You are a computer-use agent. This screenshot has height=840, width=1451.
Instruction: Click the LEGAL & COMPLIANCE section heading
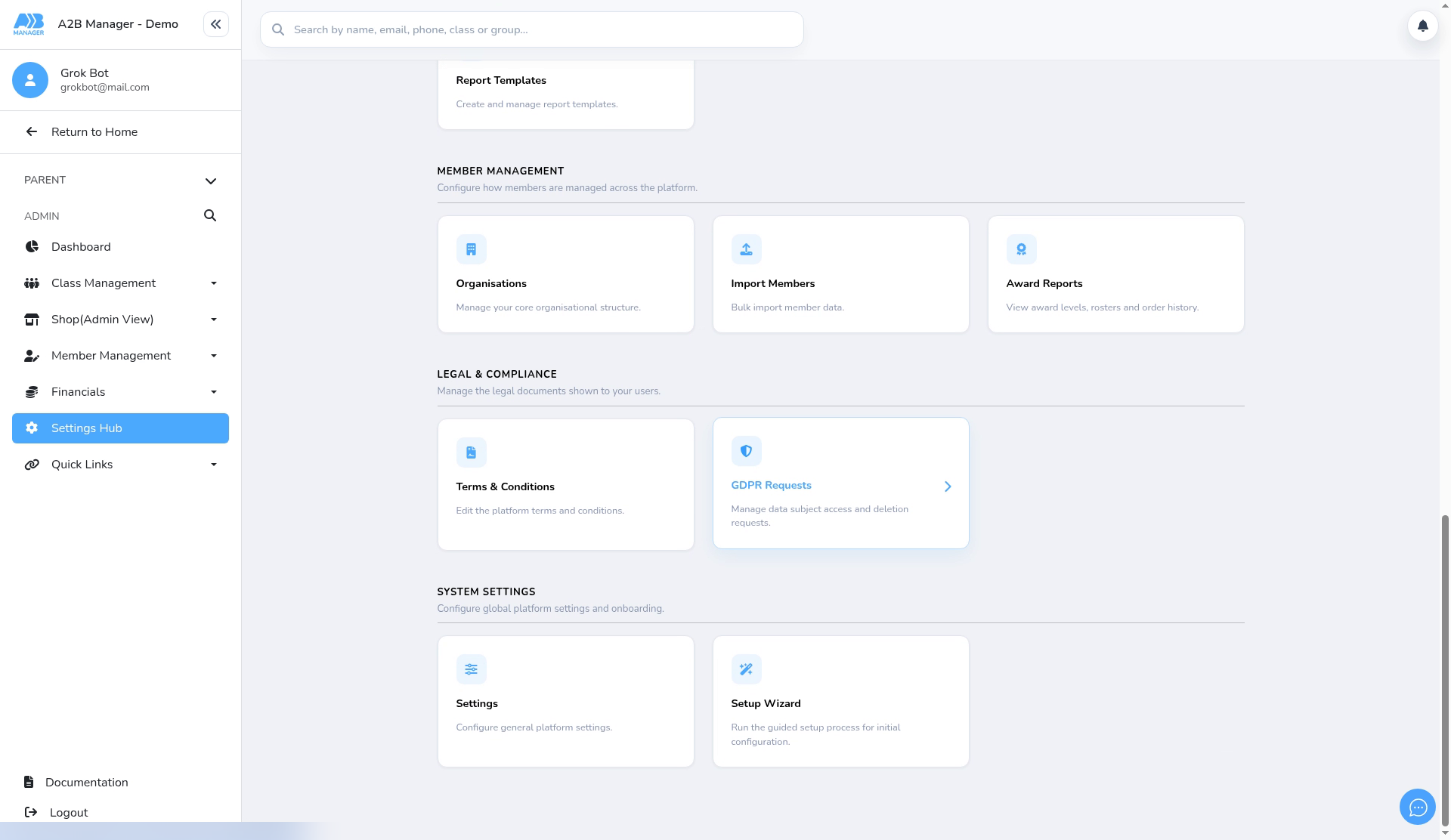(497, 374)
